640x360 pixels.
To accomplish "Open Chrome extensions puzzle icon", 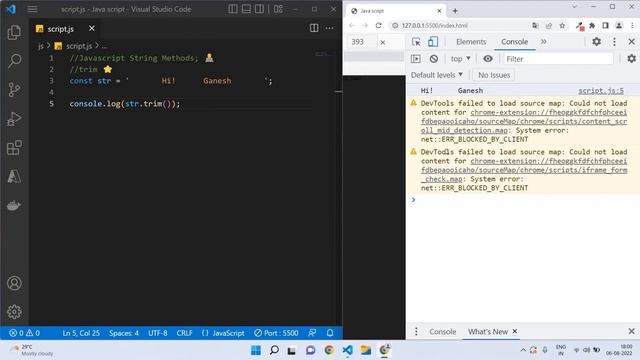I will click(x=592, y=25).
